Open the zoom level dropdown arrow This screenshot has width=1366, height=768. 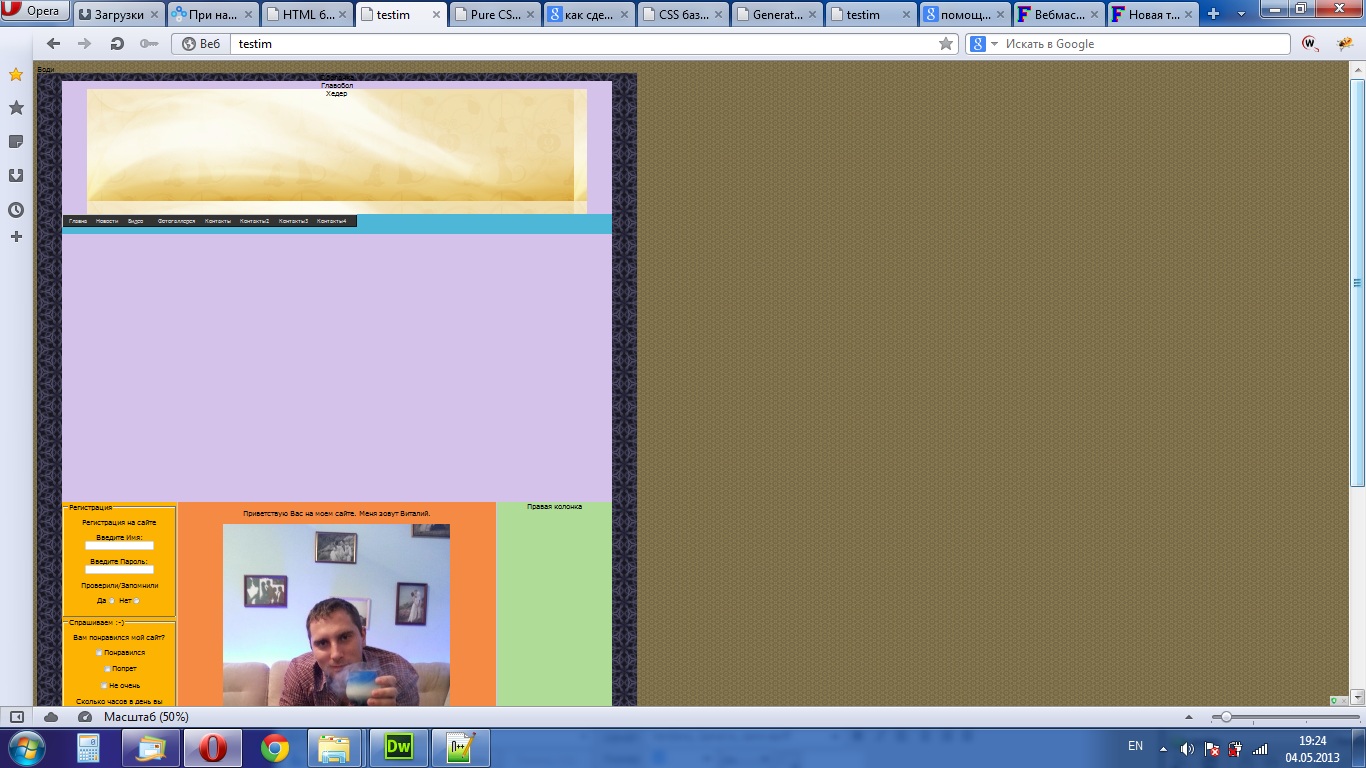1189,717
